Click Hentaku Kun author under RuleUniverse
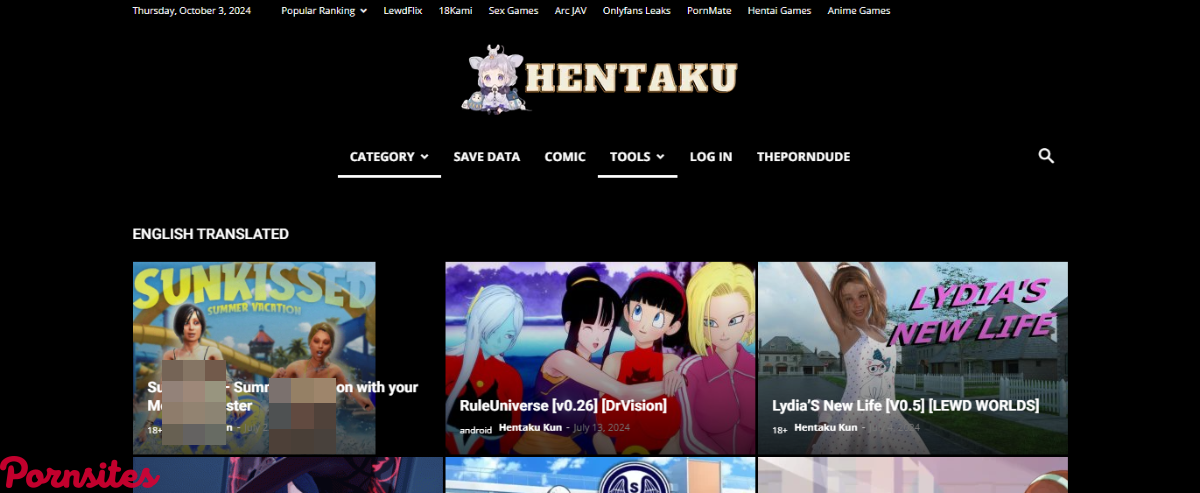 pos(530,427)
